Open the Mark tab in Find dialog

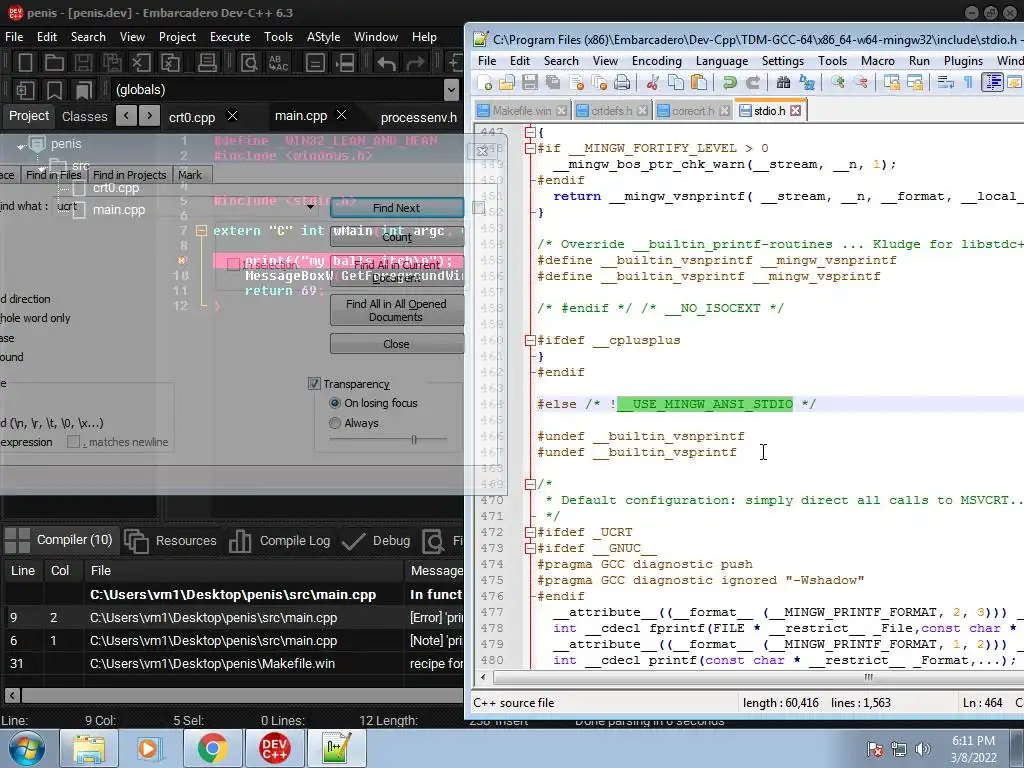[x=189, y=175]
